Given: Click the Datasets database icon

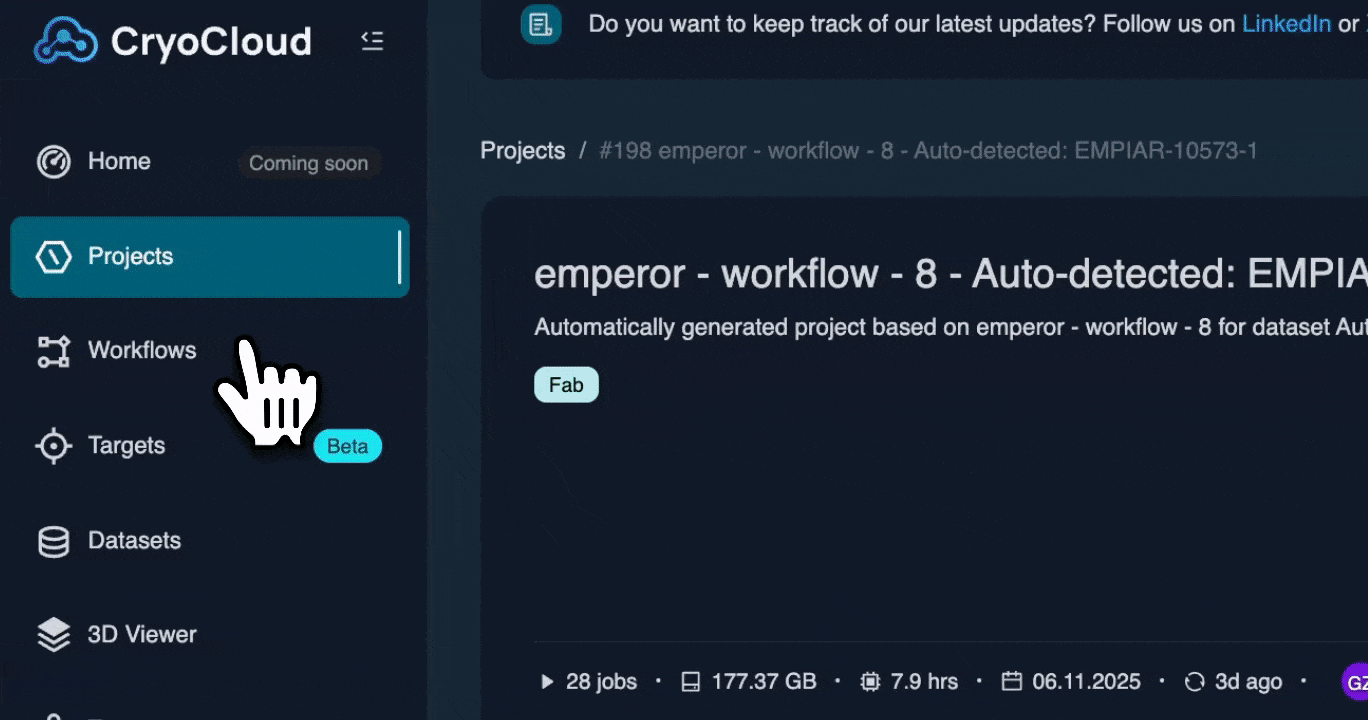Looking at the screenshot, I should [53, 540].
